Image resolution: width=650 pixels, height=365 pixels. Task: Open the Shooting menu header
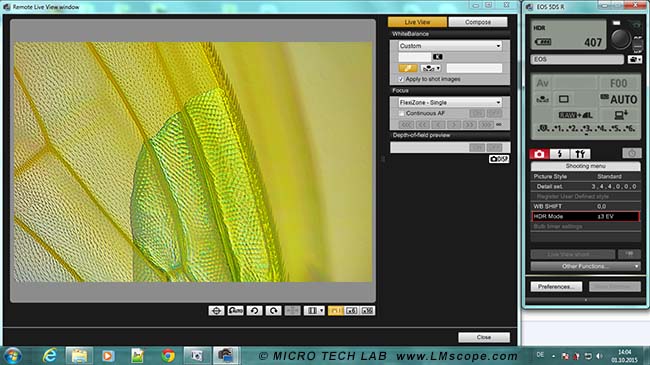(x=585, y=166)
